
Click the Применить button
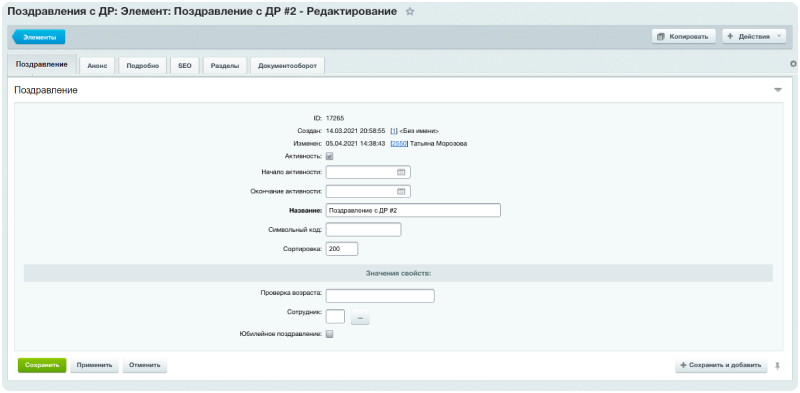tap(94, 365)
